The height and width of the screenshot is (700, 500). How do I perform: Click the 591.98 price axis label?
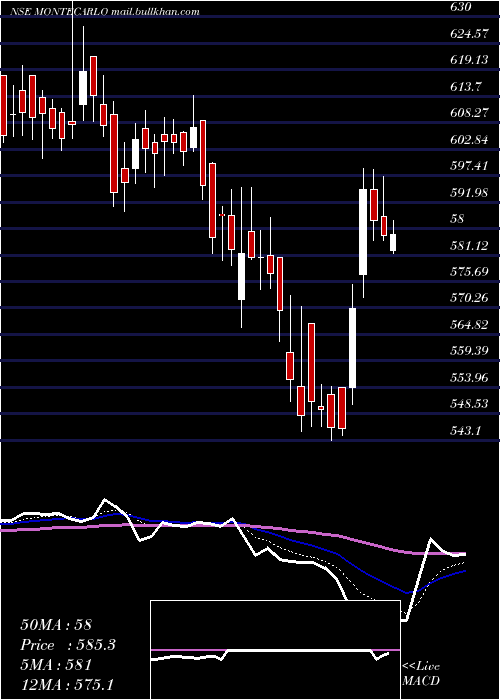click(469, 193)
